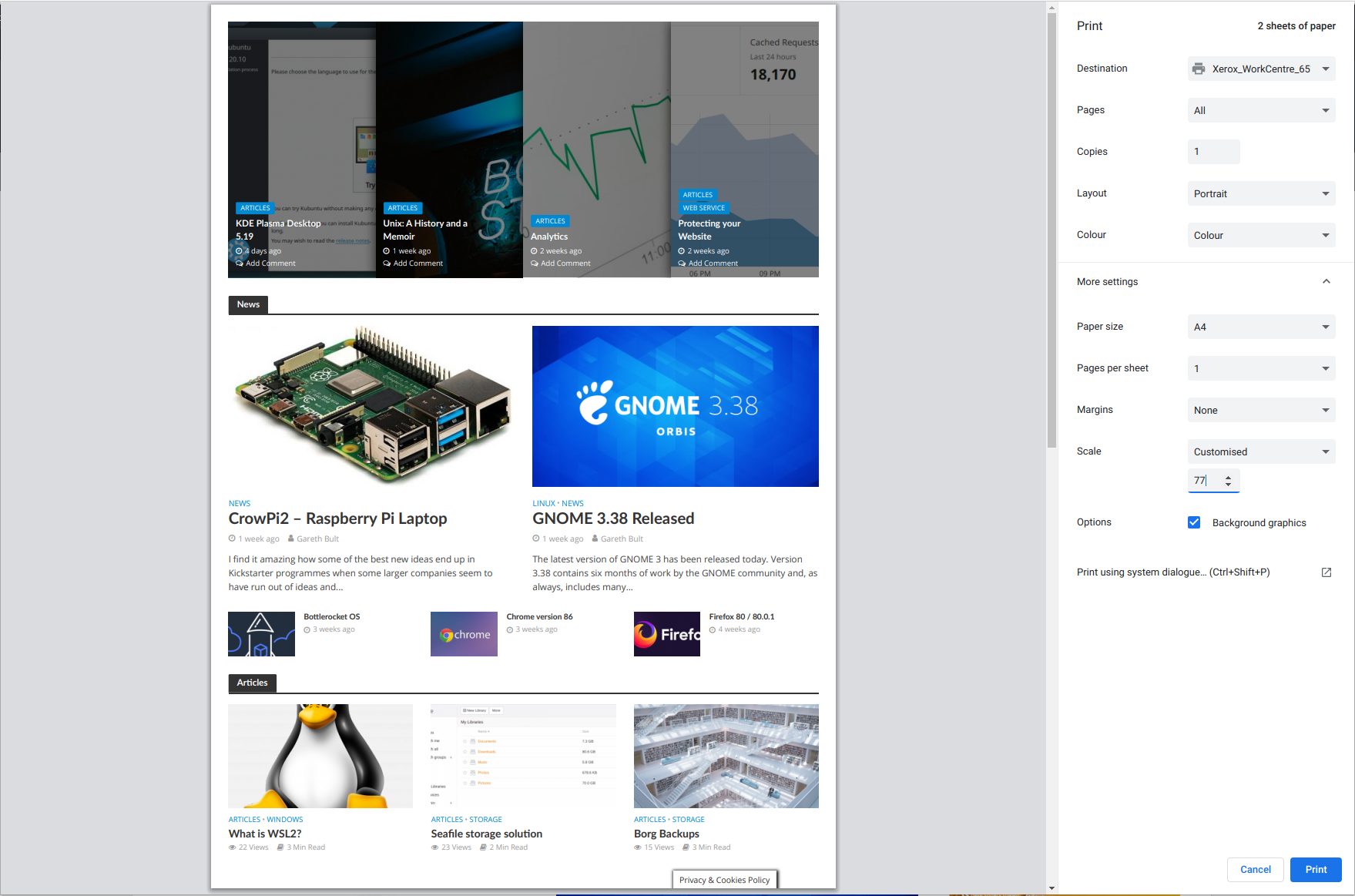Screen dimensions: 1355x896
Task: Disable the Background graphics checkbox
Action: pos(1194,522)
